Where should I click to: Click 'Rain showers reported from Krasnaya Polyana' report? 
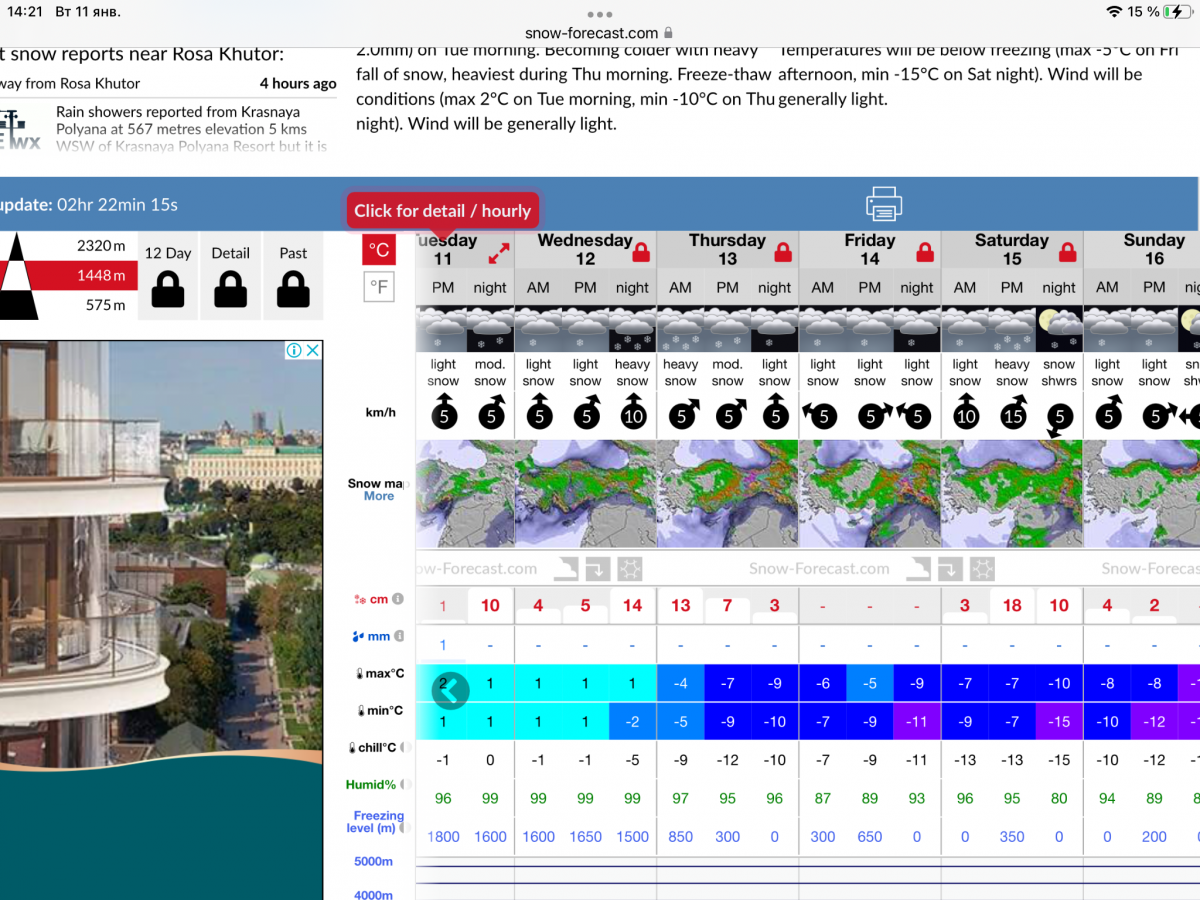click(x=192, y=129)
